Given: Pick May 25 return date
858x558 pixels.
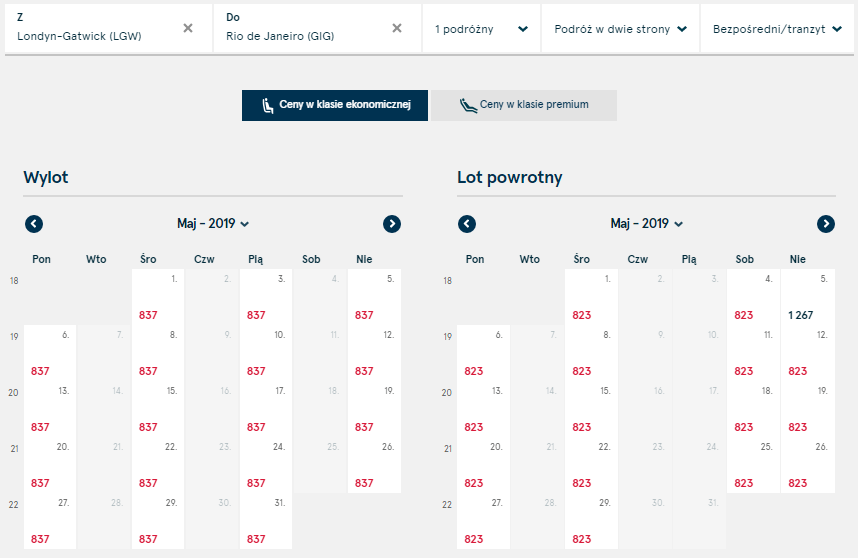Looking at the screenshot, I should (753, 465).
